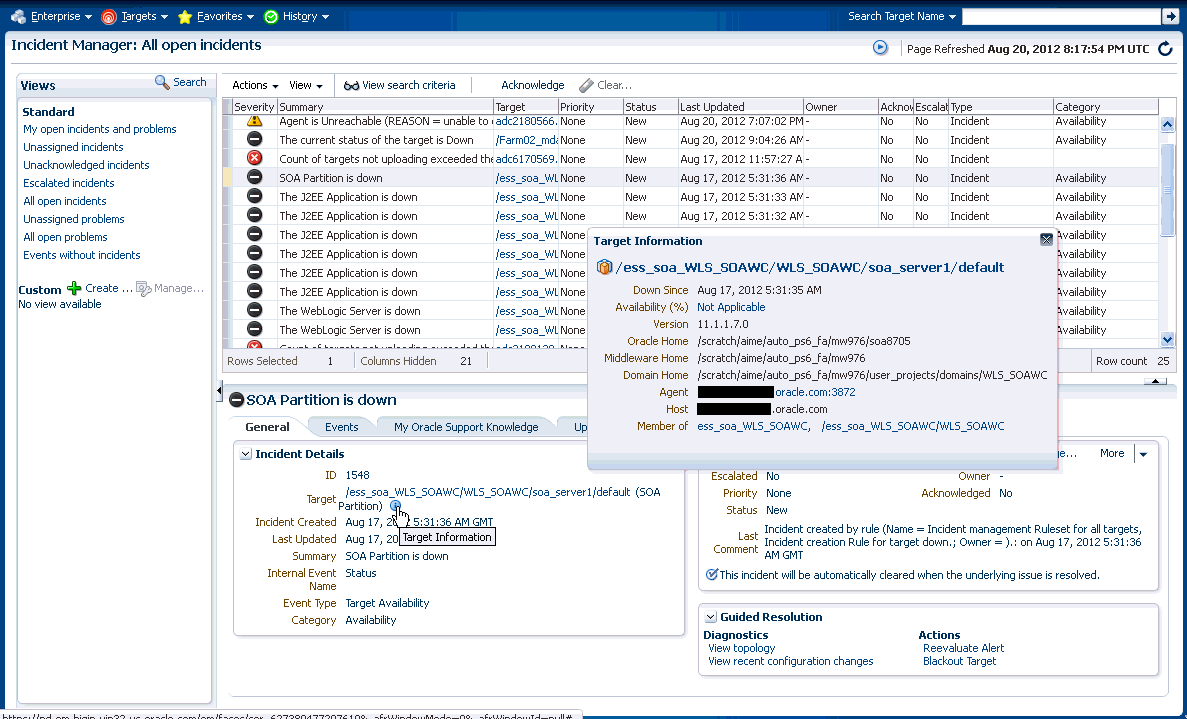Select Escalated incidents view
This screenshot has width=1187, height=719.
[x=68, y=183]
